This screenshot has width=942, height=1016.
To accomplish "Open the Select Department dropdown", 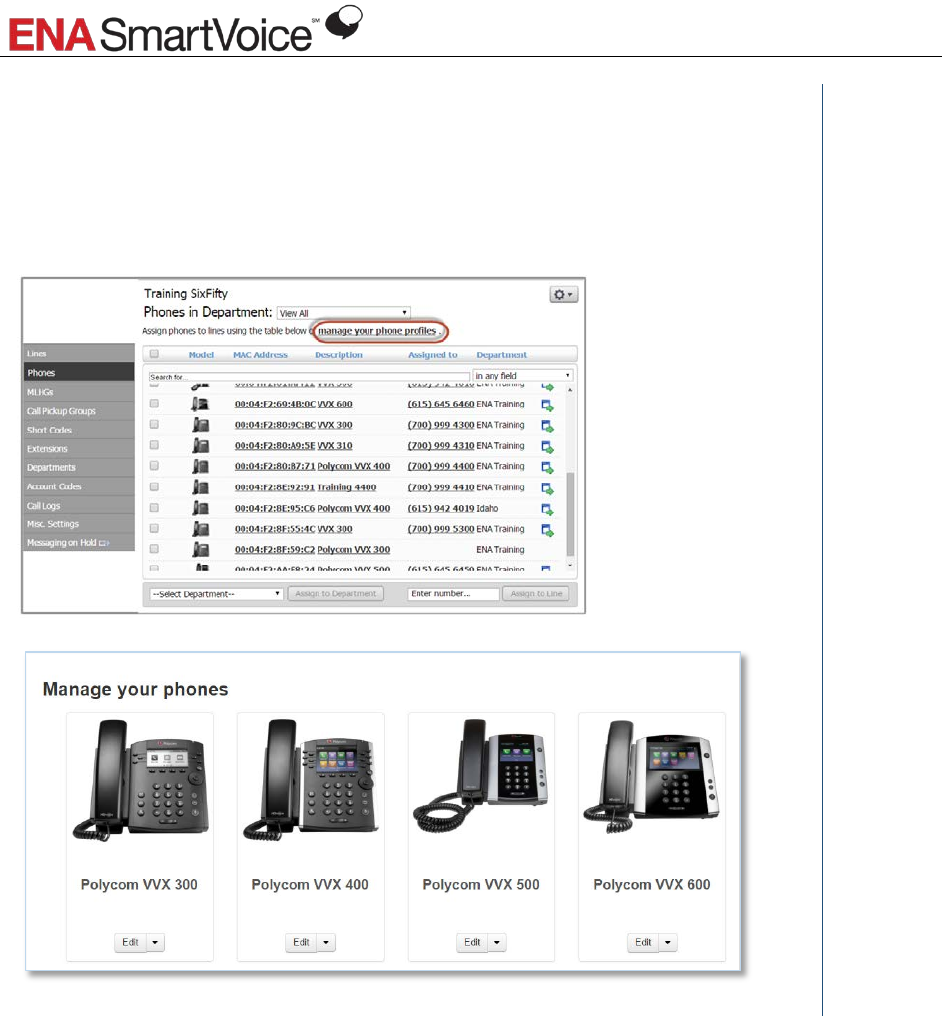I will click(216, 594).
